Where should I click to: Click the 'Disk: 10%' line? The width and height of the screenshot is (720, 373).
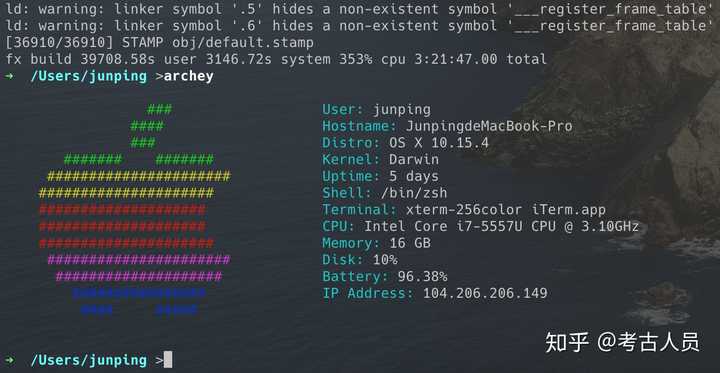[x=360, y=260]
